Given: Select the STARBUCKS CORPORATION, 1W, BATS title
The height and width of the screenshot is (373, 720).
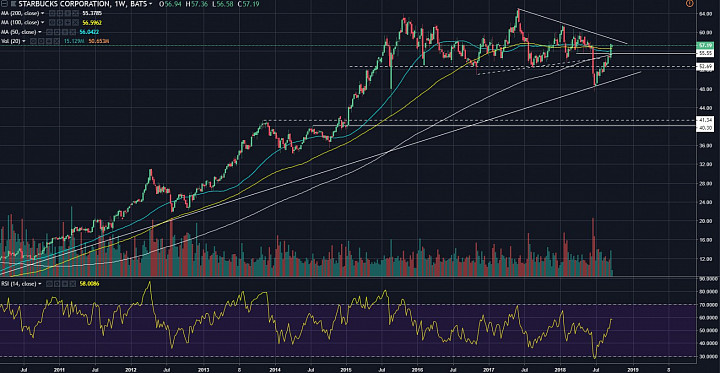Looking at the screenshot, I should click(83, 4).
